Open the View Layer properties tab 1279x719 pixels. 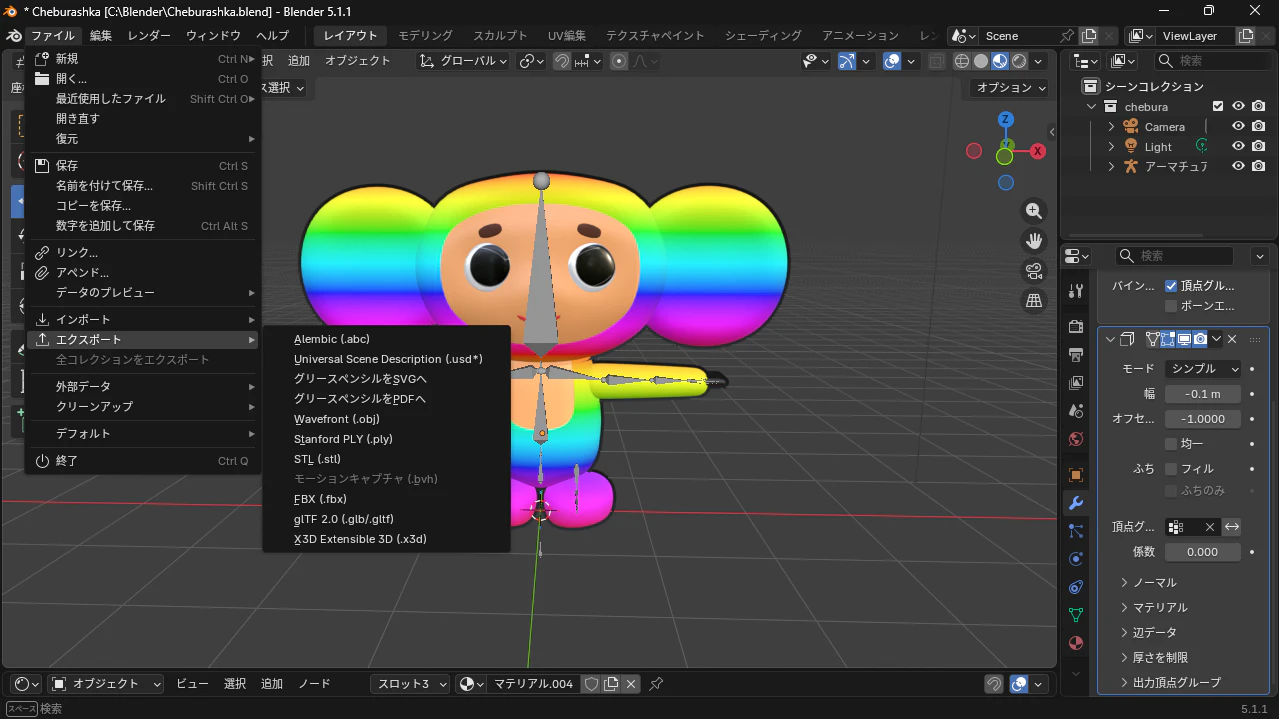(x=1076, y=383)
